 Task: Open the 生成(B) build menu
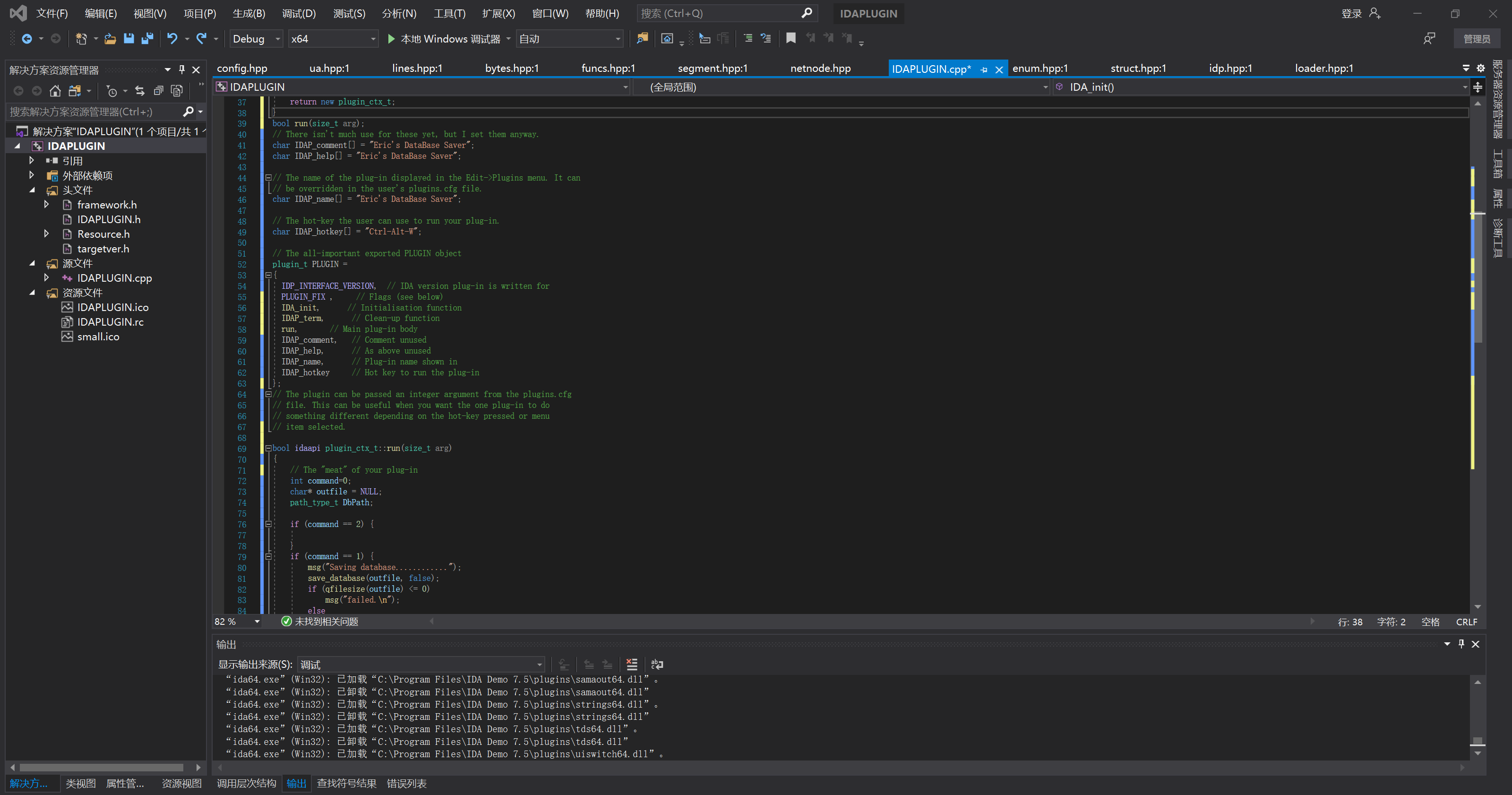[248, 14]
